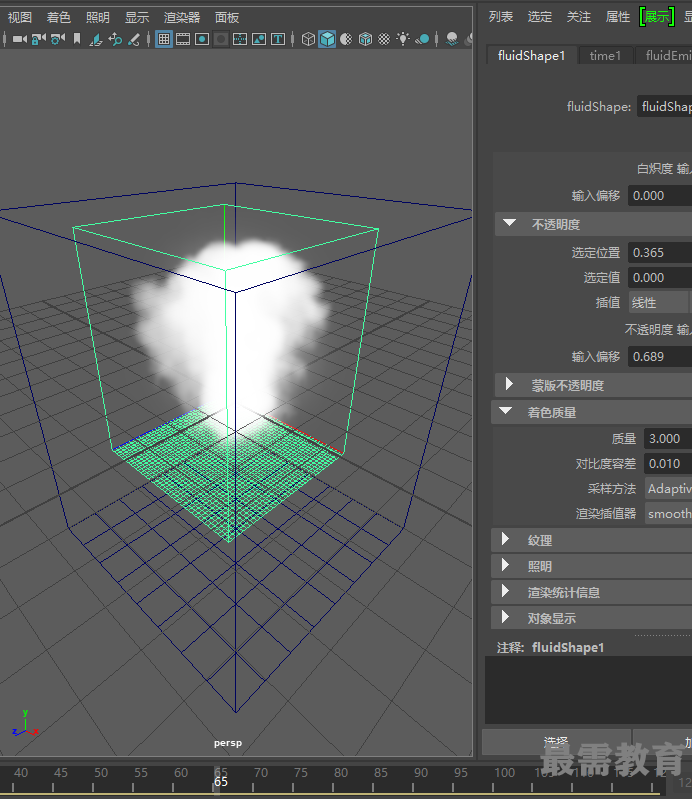
Task: Toggle the gate mask icon
Action: pyautogui.click(x=221, y=39)
